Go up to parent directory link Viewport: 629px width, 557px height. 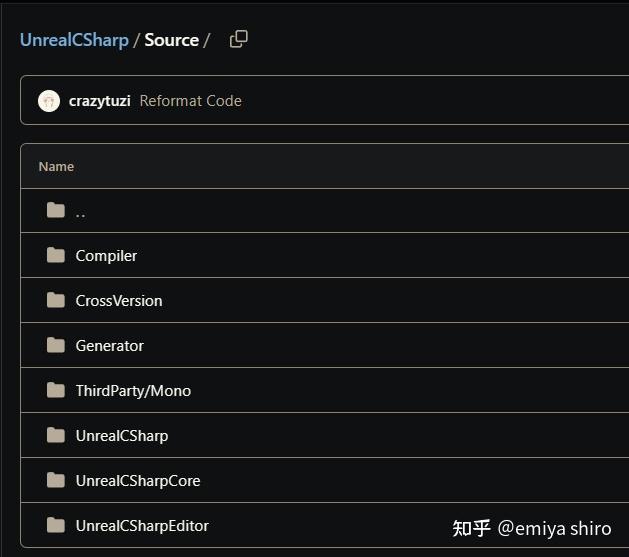pyautogui.click(x=81, y=212)
